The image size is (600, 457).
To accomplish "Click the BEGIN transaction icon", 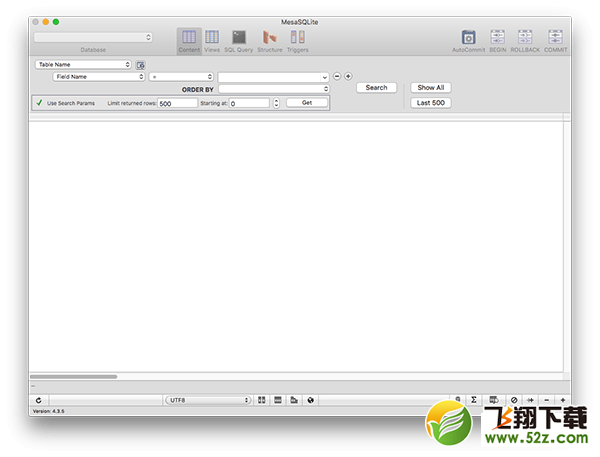I will pyautogui.click(x=497, y=41).
